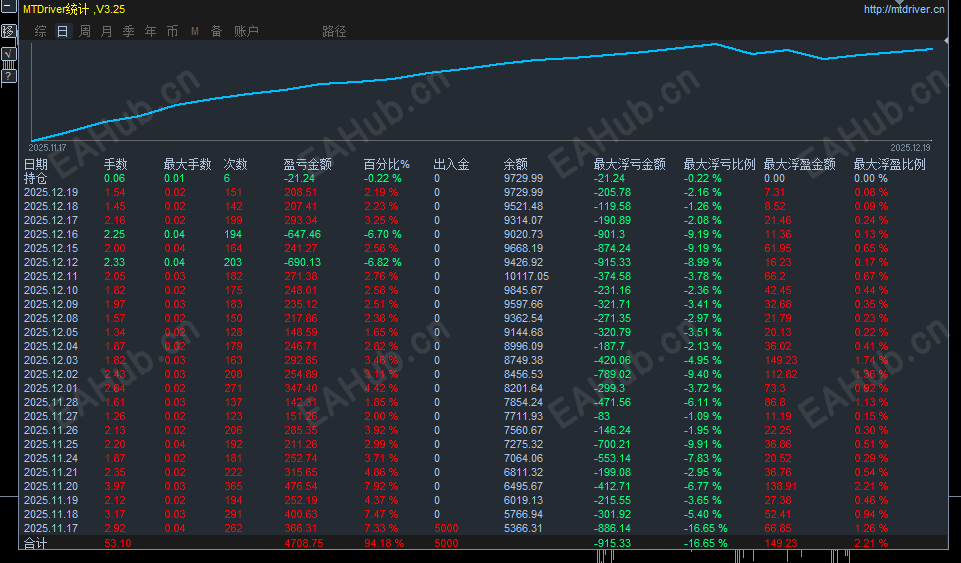Viewport: 961px width, 563px height.
Task: Click the chart end date label 2025.12.19
Action: [910, 148]
